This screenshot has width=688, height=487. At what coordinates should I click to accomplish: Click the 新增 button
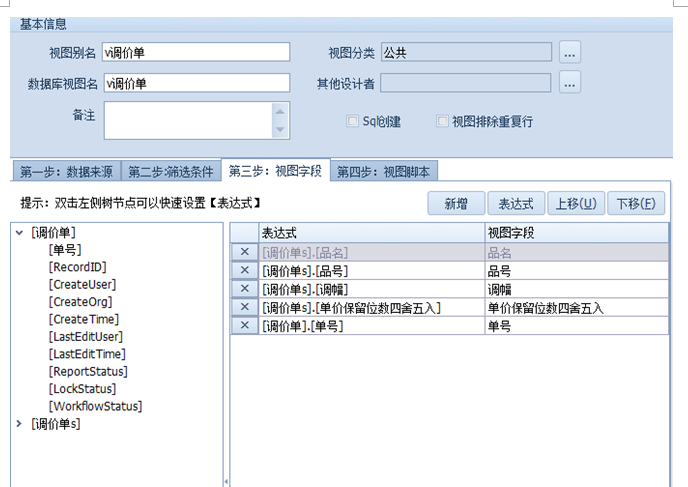[456, 203]
